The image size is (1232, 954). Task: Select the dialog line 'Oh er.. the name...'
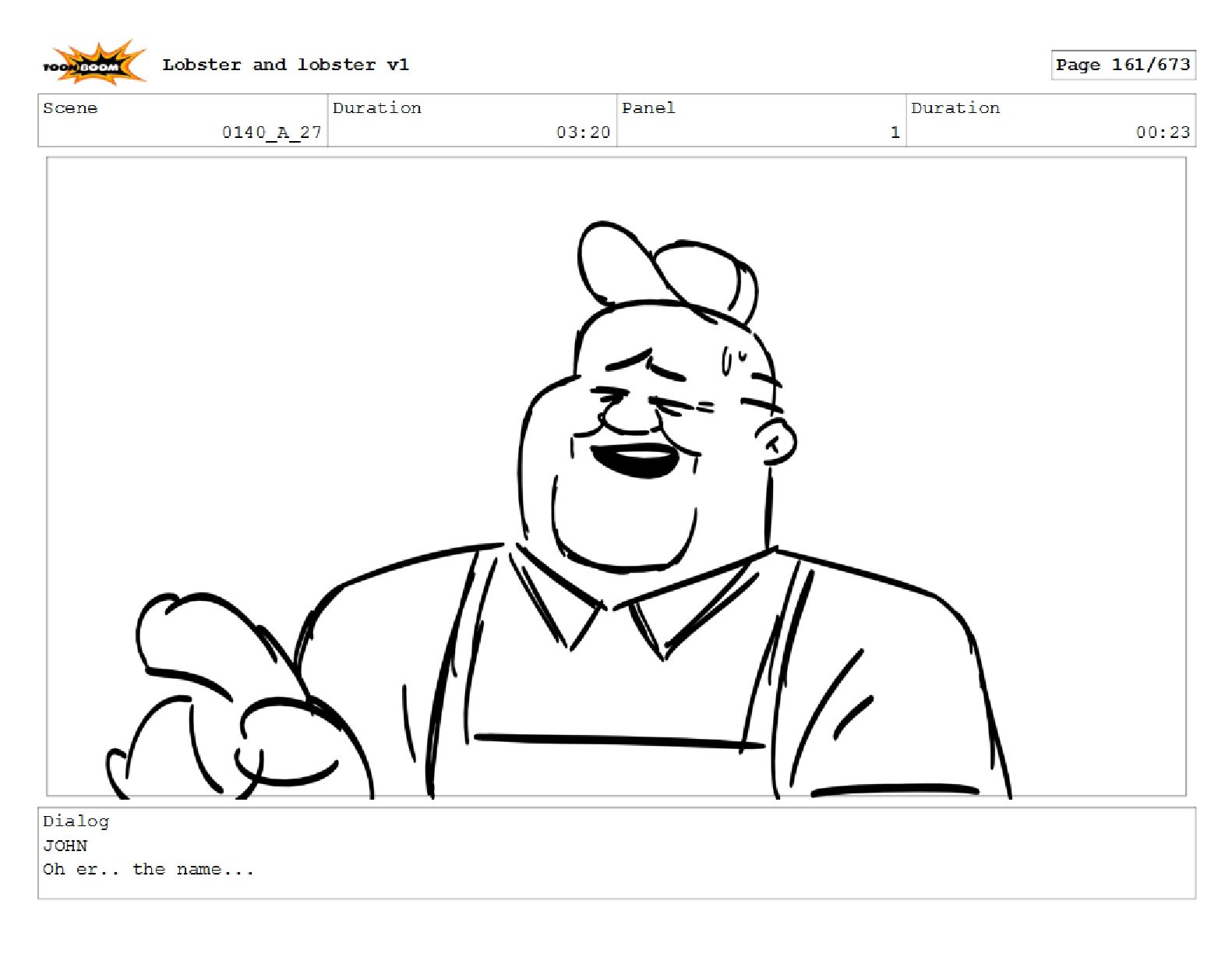click(148, 869)
